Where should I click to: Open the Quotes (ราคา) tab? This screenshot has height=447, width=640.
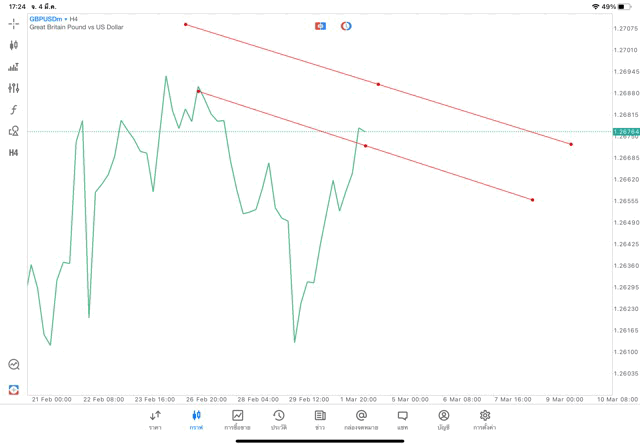click(x=155, y=420)
